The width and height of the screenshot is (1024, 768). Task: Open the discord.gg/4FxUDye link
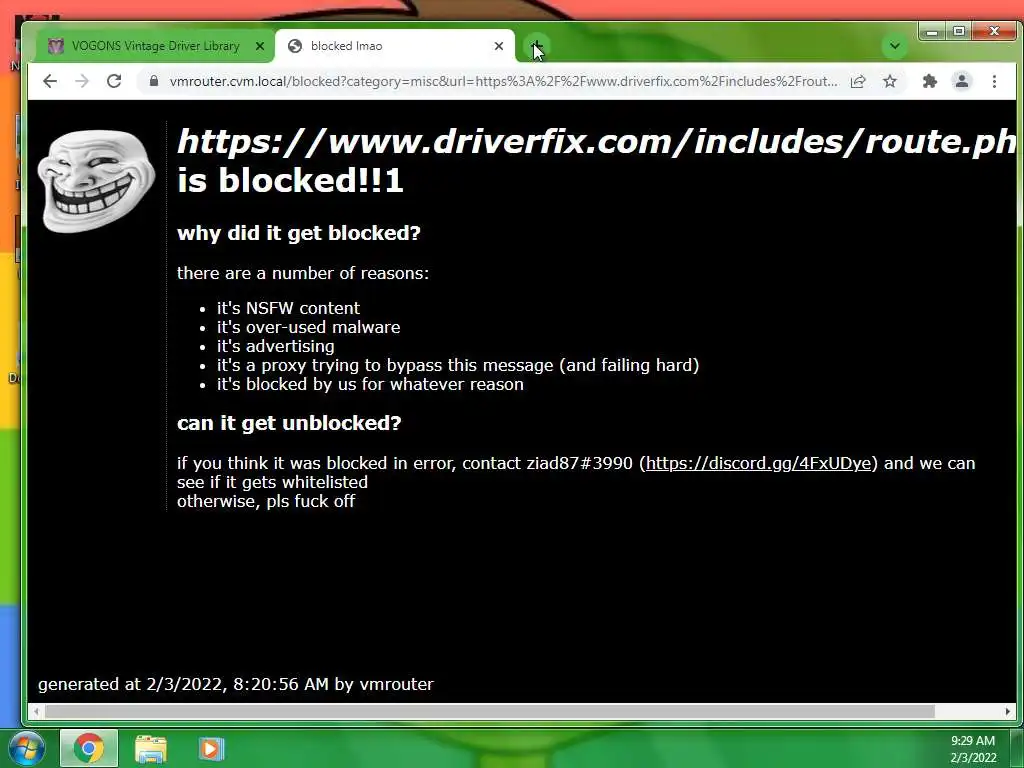click(758, 463)
